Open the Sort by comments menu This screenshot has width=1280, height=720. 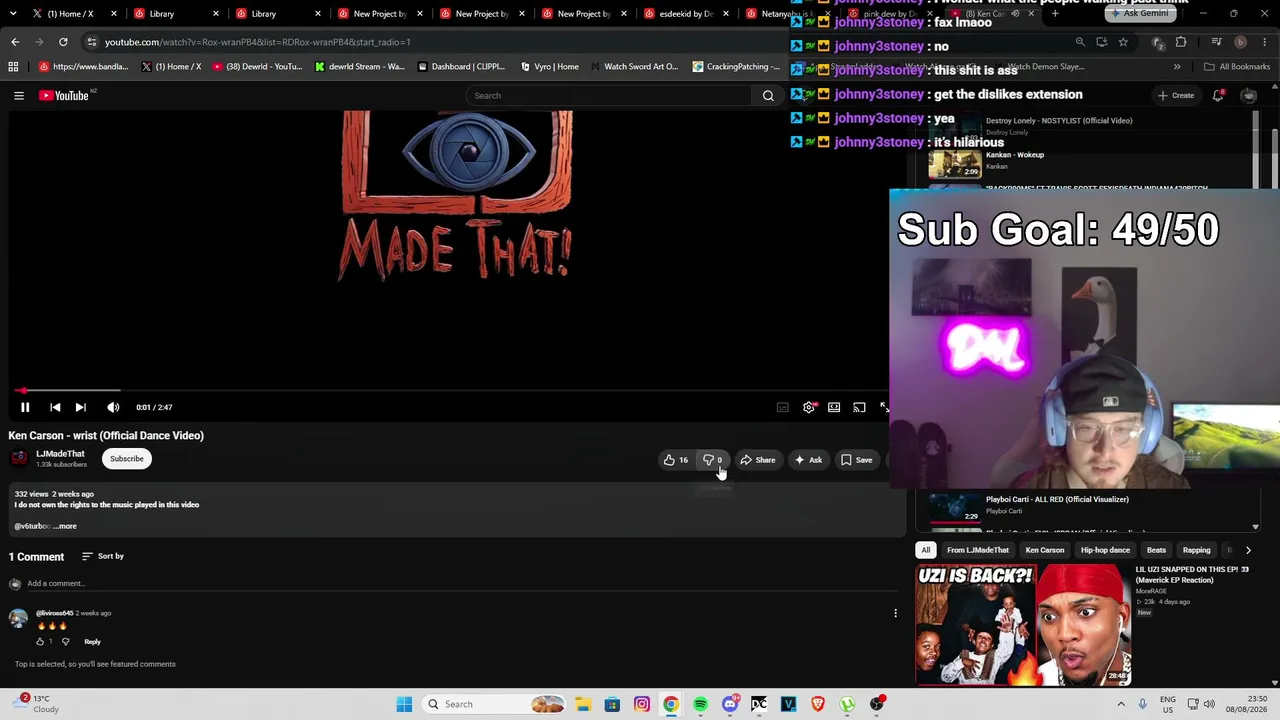(103, 556)
